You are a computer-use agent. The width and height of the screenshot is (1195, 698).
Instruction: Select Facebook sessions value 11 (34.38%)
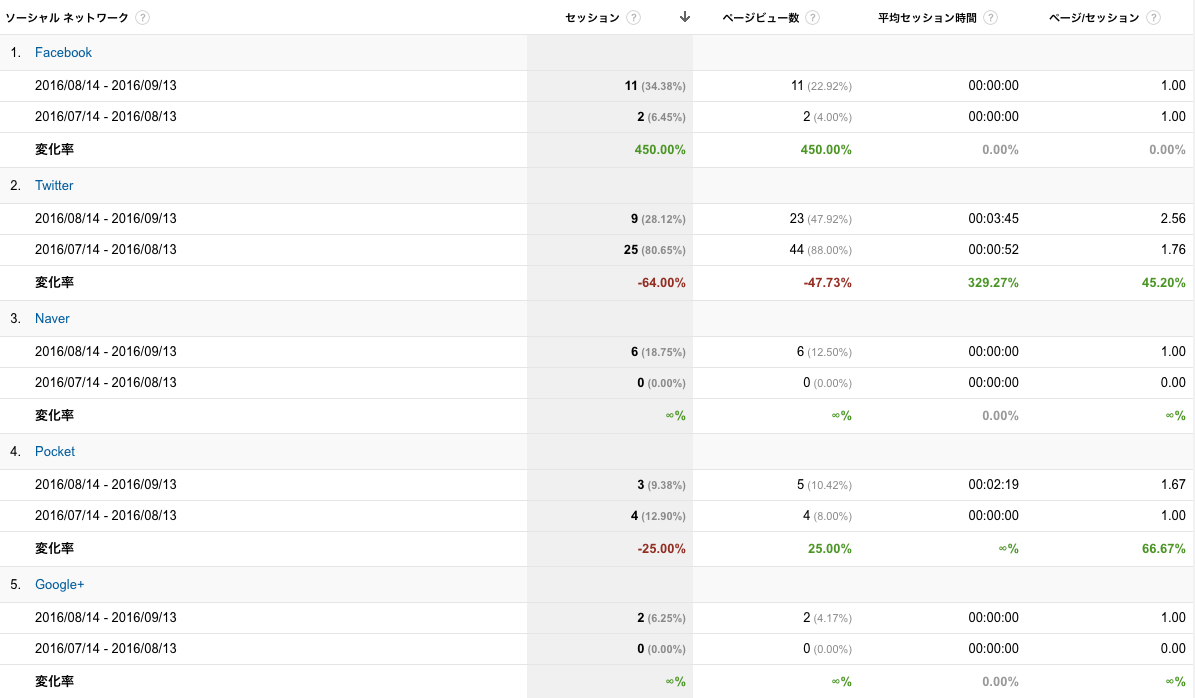tap(655, 86)
